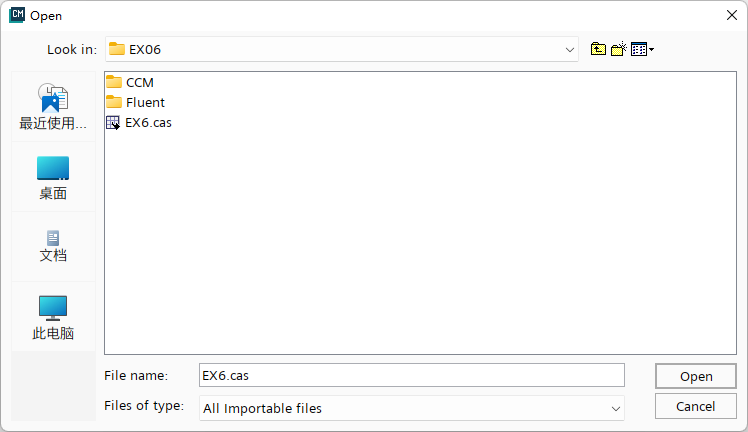This screenshot has width=748, height=432.
Task: Expand the Files of type dropdown
Action: (615, 408)
